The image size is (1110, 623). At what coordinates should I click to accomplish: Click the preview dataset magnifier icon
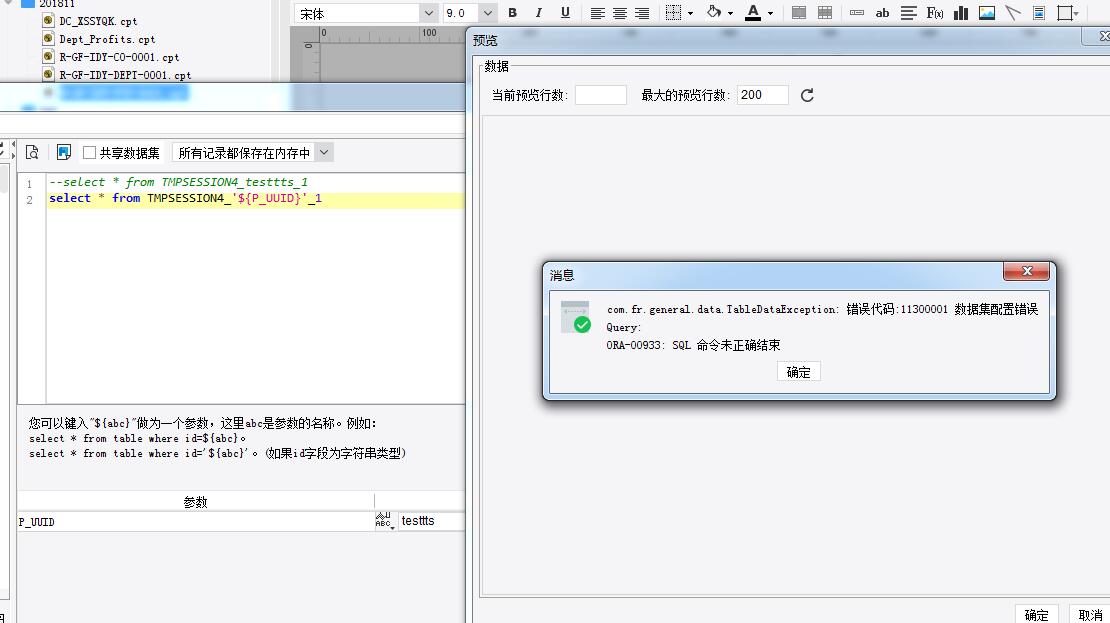tap(32, 152)
